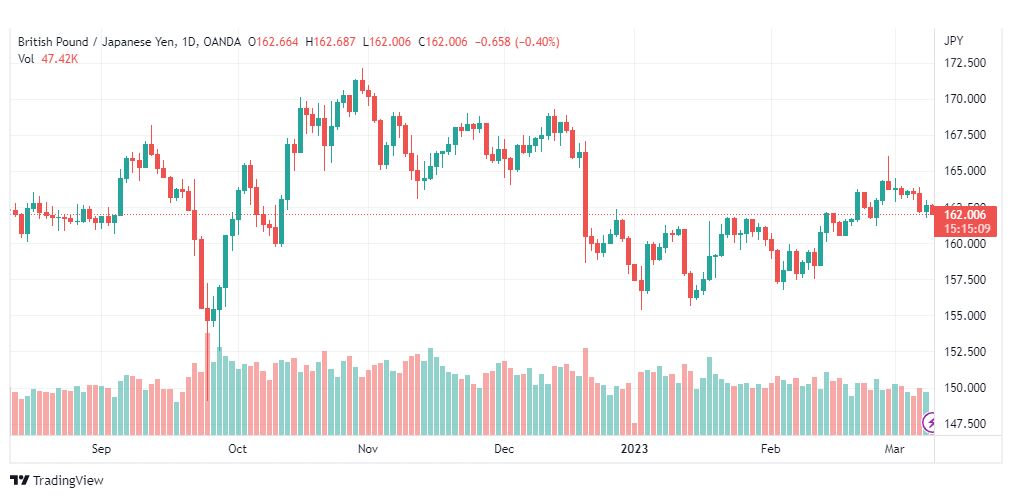Click the TradingView logo at bottom left

57,481
